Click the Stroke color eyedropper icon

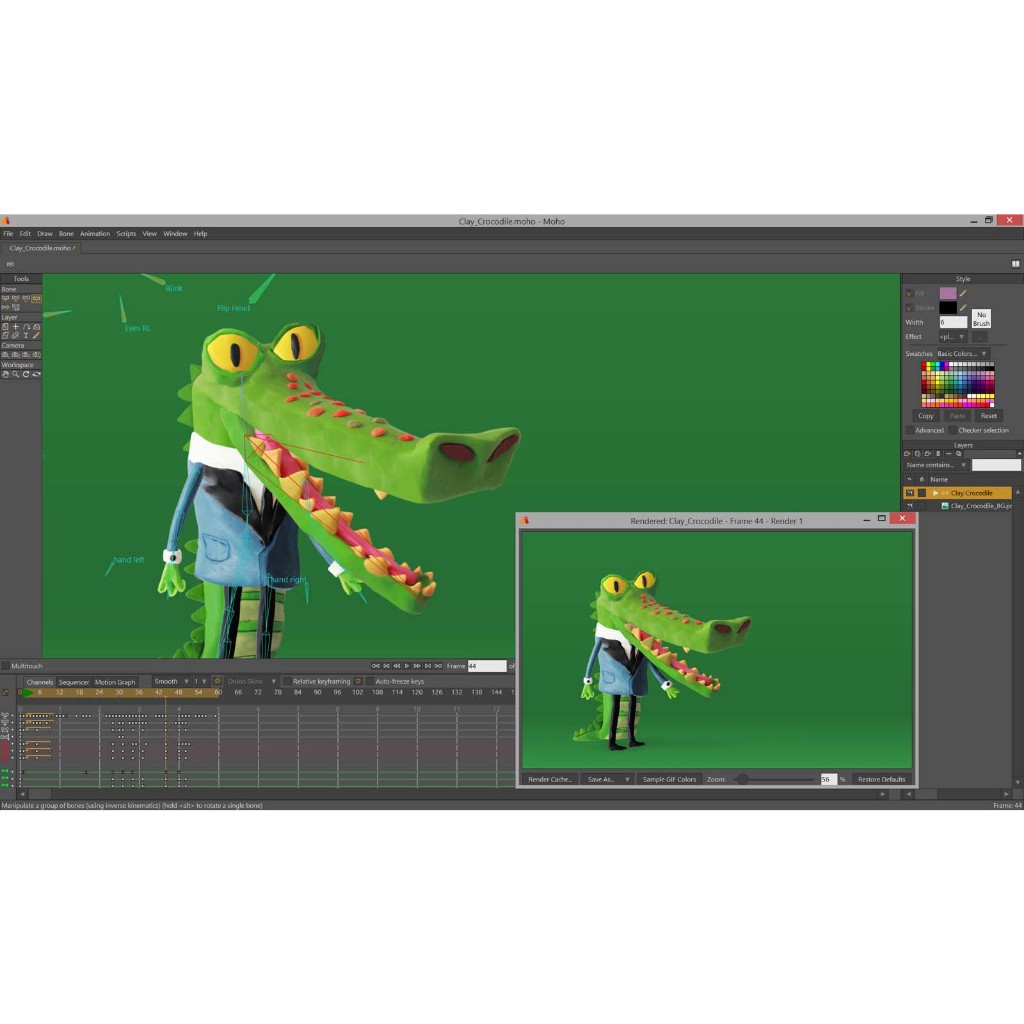[963, 308]
